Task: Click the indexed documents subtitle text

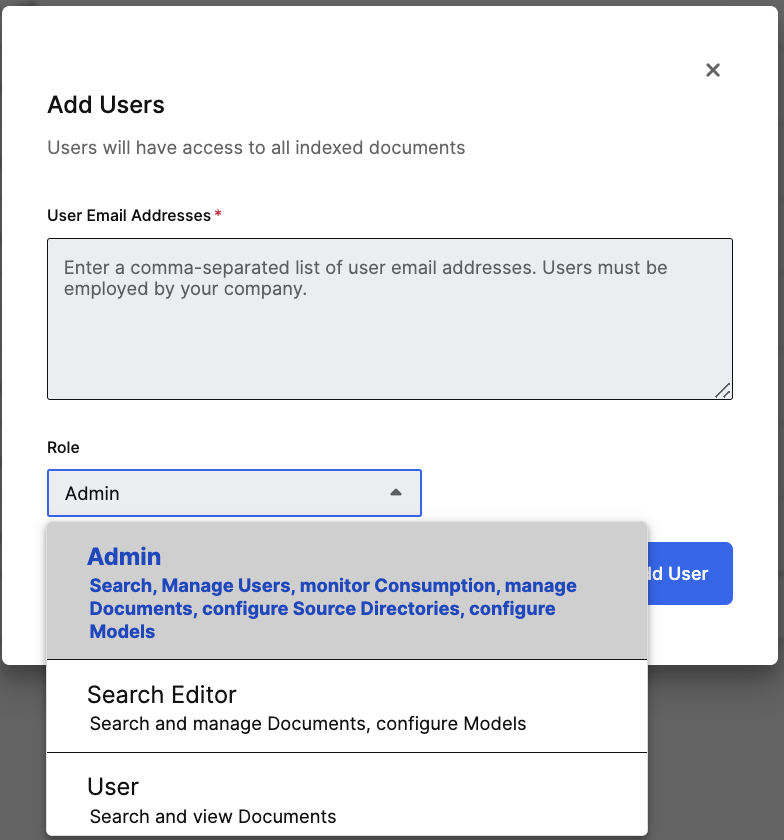Action: pos(256,148)
